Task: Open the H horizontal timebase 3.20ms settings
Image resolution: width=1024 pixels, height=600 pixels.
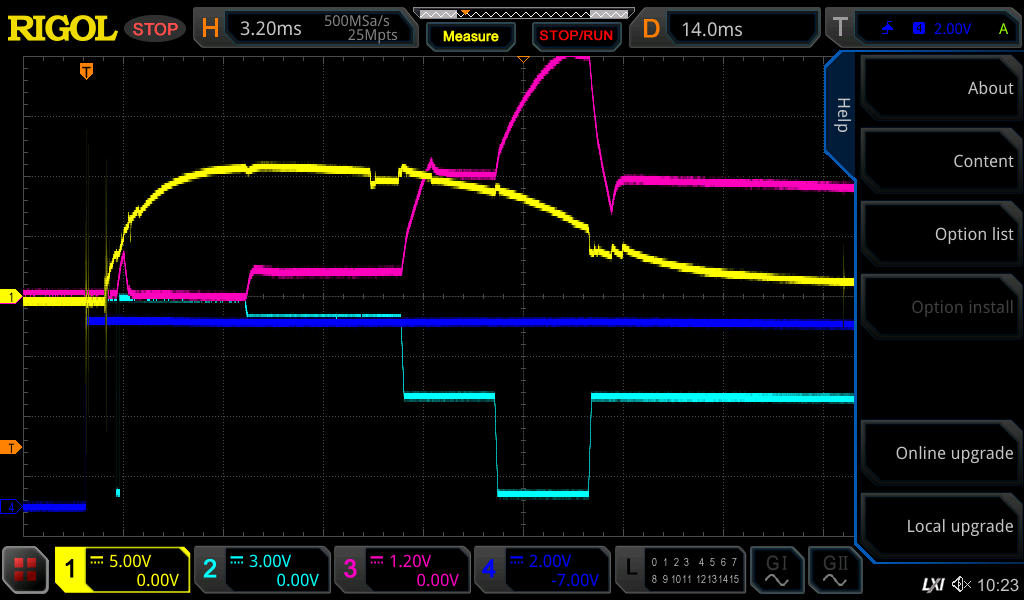Action: click(x=306, y=29)
